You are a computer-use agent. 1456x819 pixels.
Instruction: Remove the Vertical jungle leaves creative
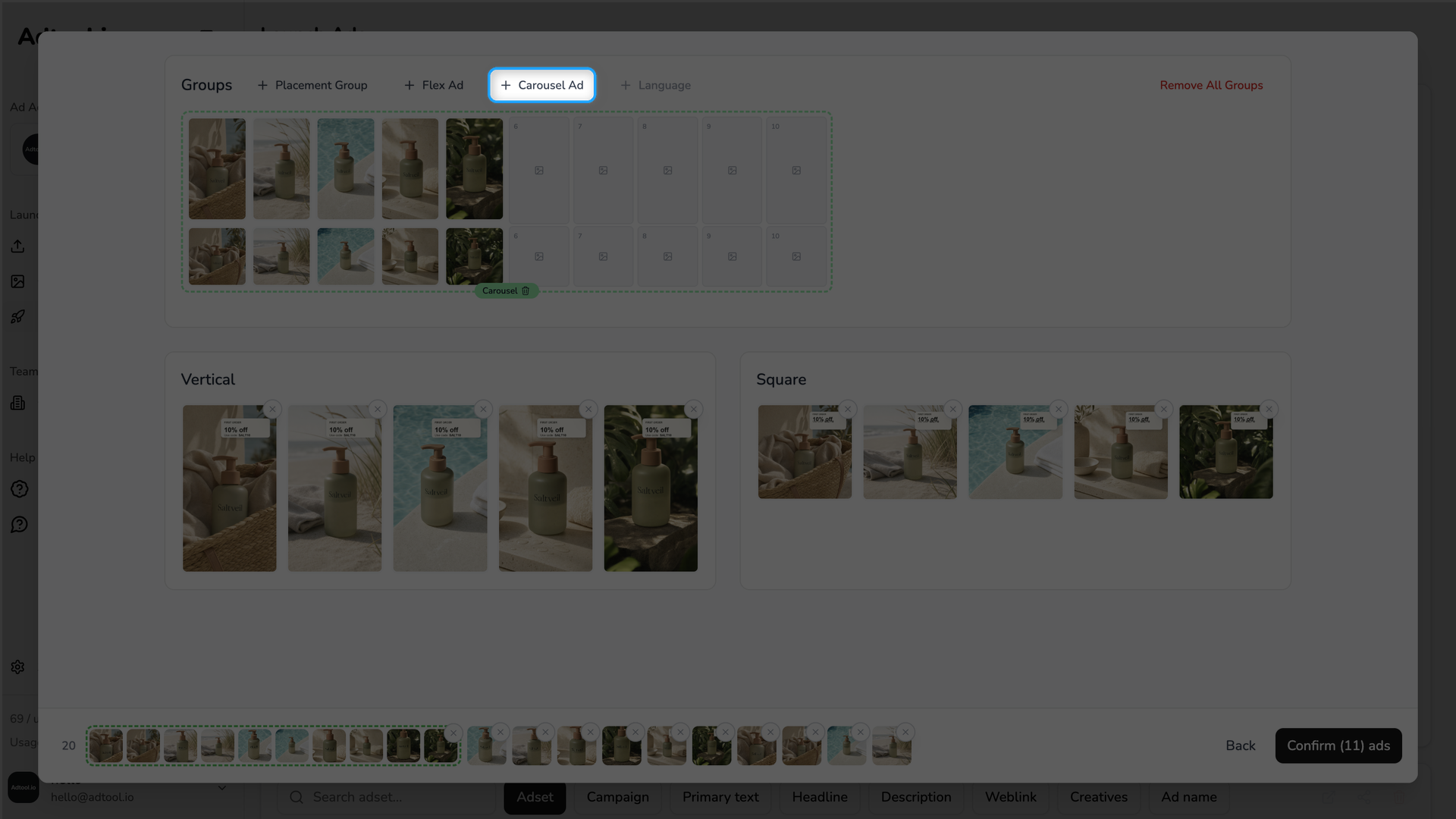[693, 409]
